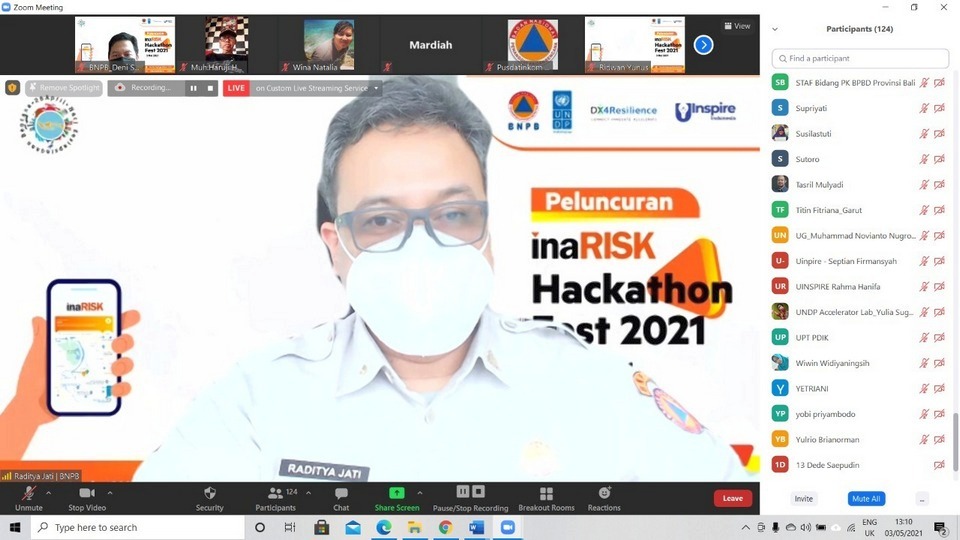Click the red LIVE indicator
Image resolution: width=960 pixels, height=540 pixels.
point(236,88)
